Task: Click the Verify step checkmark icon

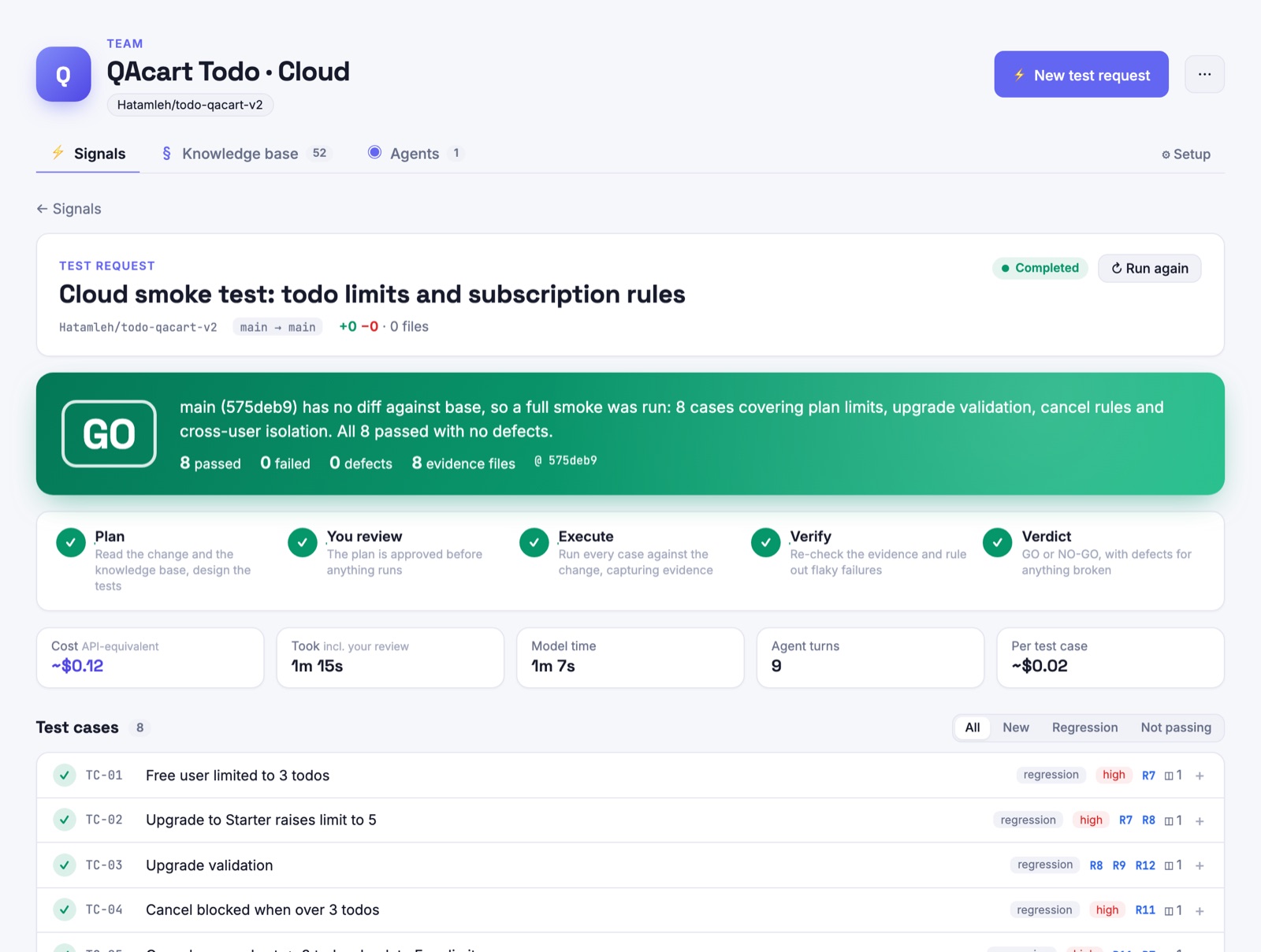Action: (766, 542)
